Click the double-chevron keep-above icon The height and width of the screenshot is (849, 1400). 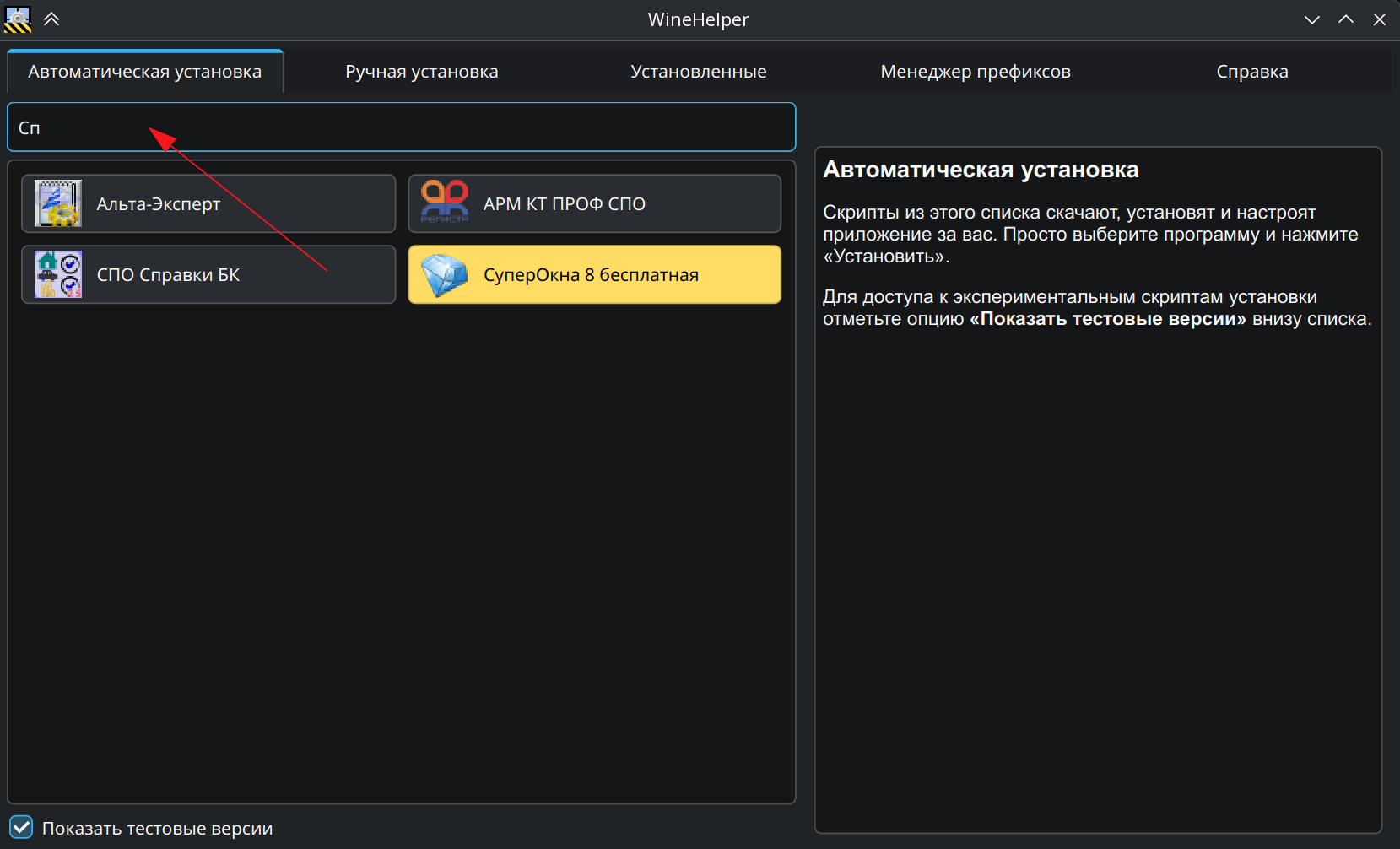51,19
